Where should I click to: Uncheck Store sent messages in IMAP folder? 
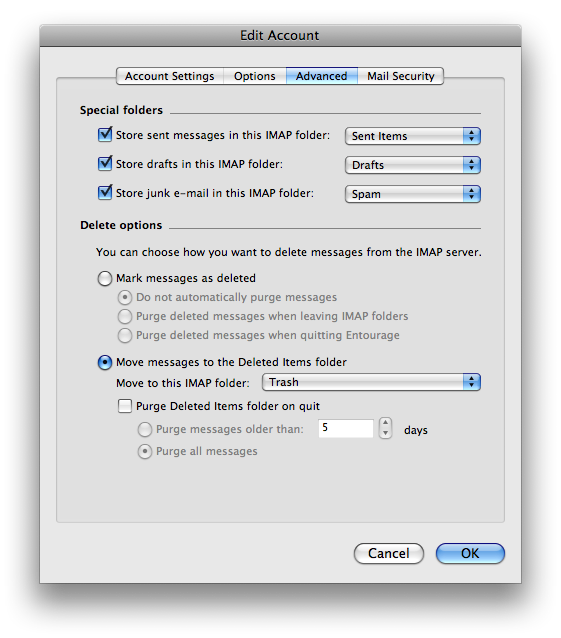[x=105, y=135]
